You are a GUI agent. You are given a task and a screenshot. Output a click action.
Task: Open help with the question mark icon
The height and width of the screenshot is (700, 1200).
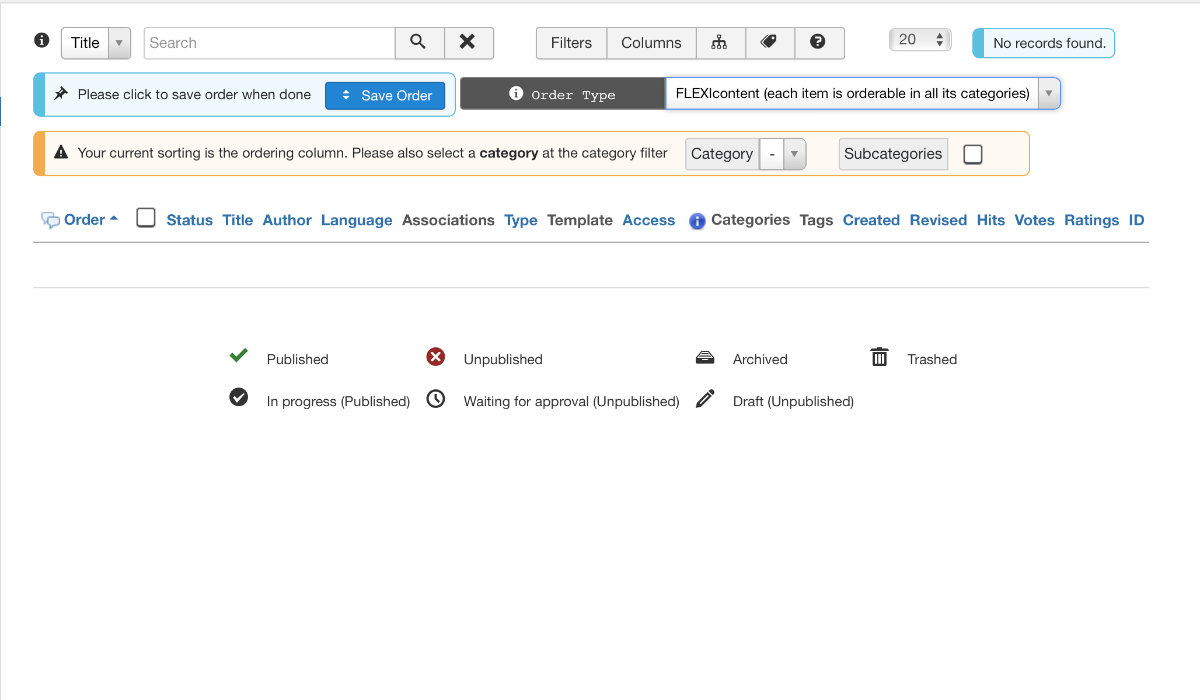point(818,43)
